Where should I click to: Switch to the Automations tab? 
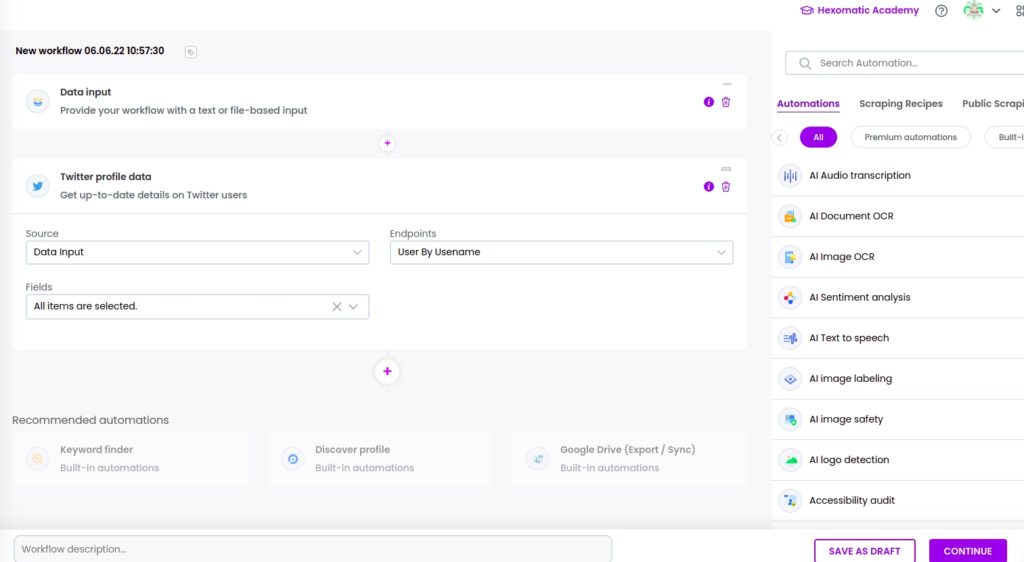pyautogui.click(x=808, y=104)
